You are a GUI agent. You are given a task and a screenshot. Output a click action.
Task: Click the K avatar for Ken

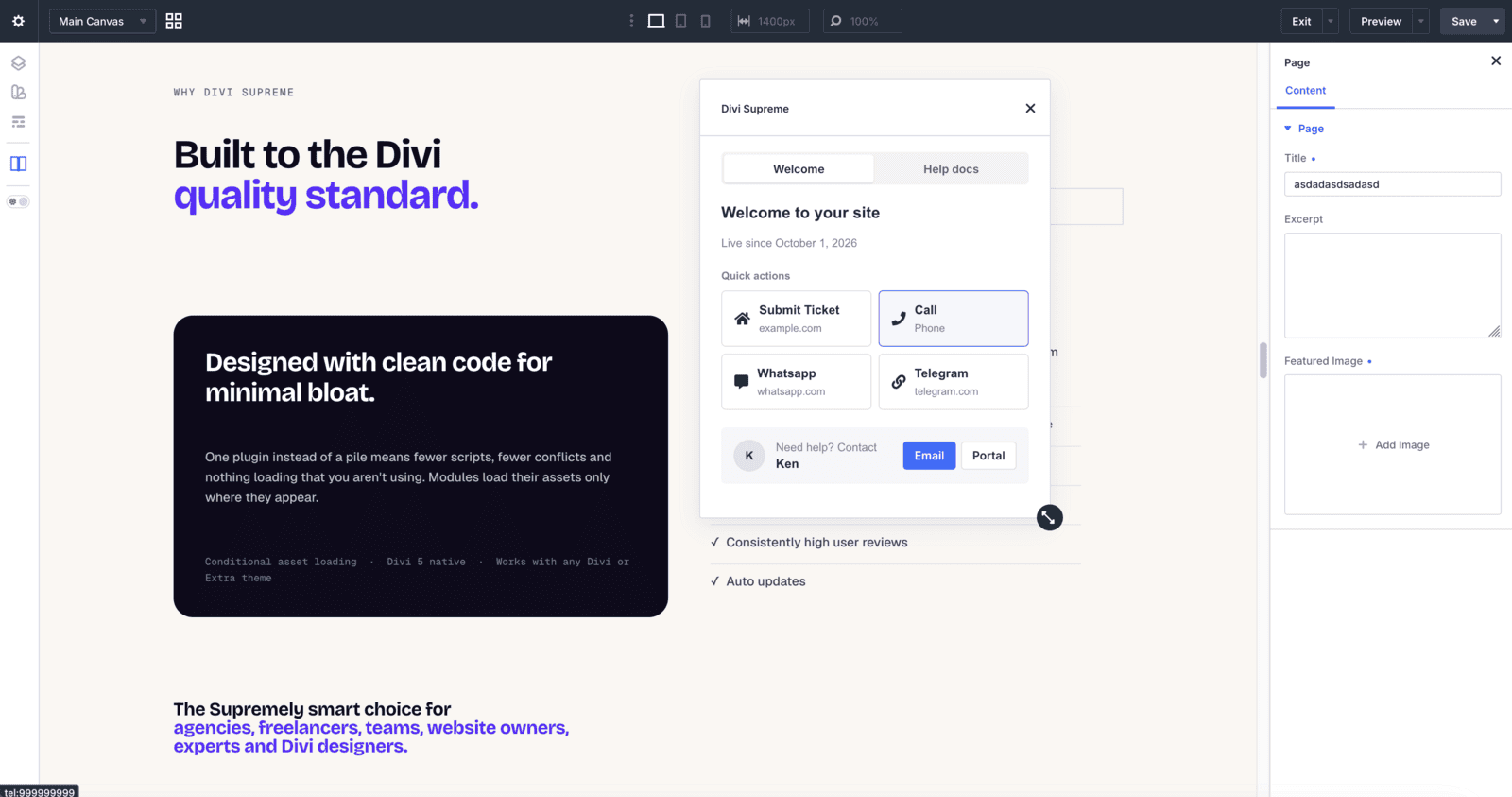pos(749,456)
